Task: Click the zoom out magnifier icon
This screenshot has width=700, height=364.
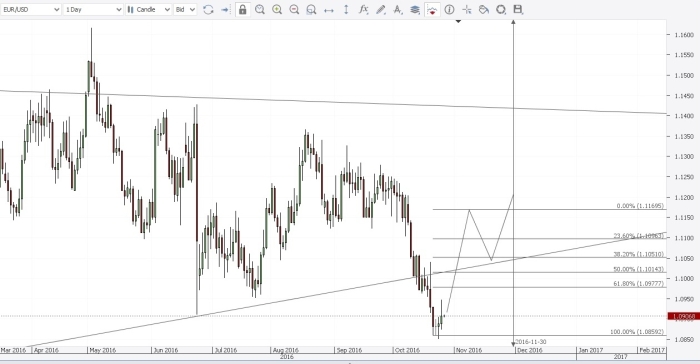Action: tap(294, 9)
